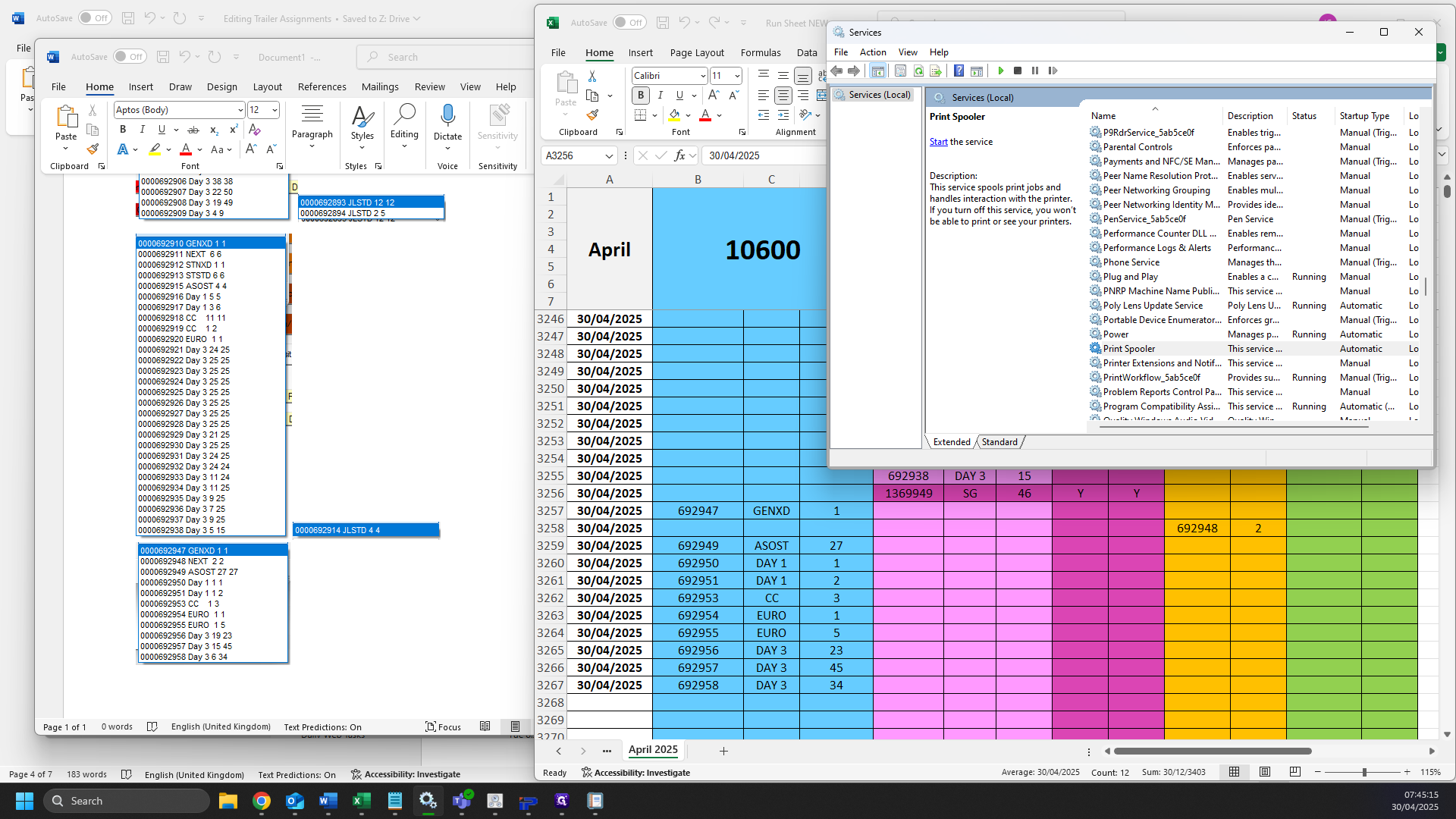1456x819 pixels.
Task: Open font size 12 dropdown in Word
Action: [275, 110]
